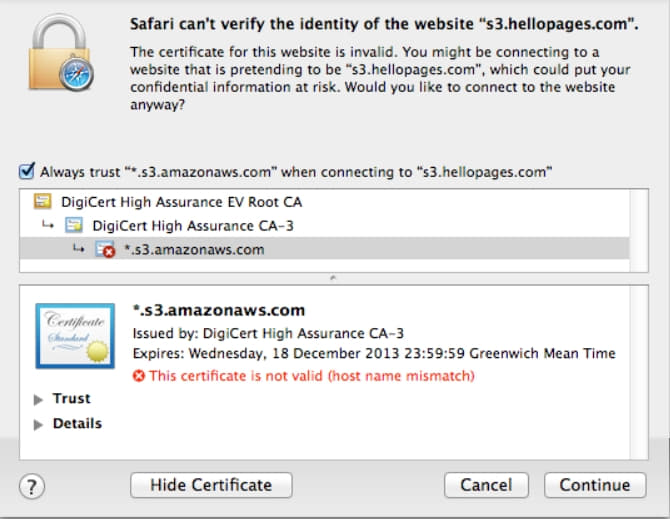
Task: Expand the Trust disclosure triangle
Action: [38, 399]
